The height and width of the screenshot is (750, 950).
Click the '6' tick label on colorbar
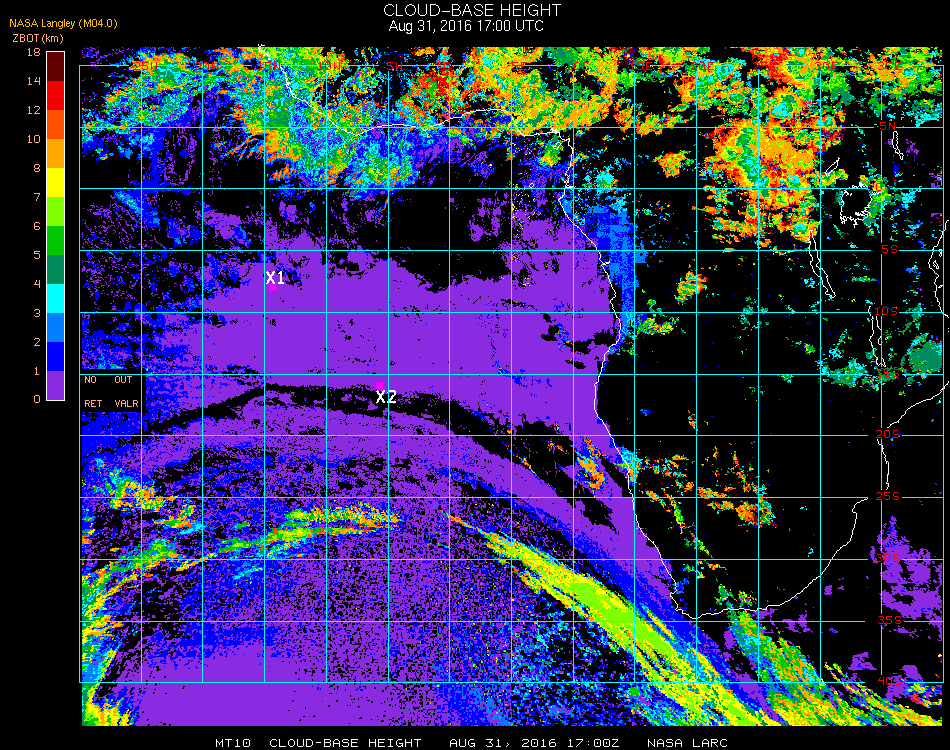coord(36,226)
